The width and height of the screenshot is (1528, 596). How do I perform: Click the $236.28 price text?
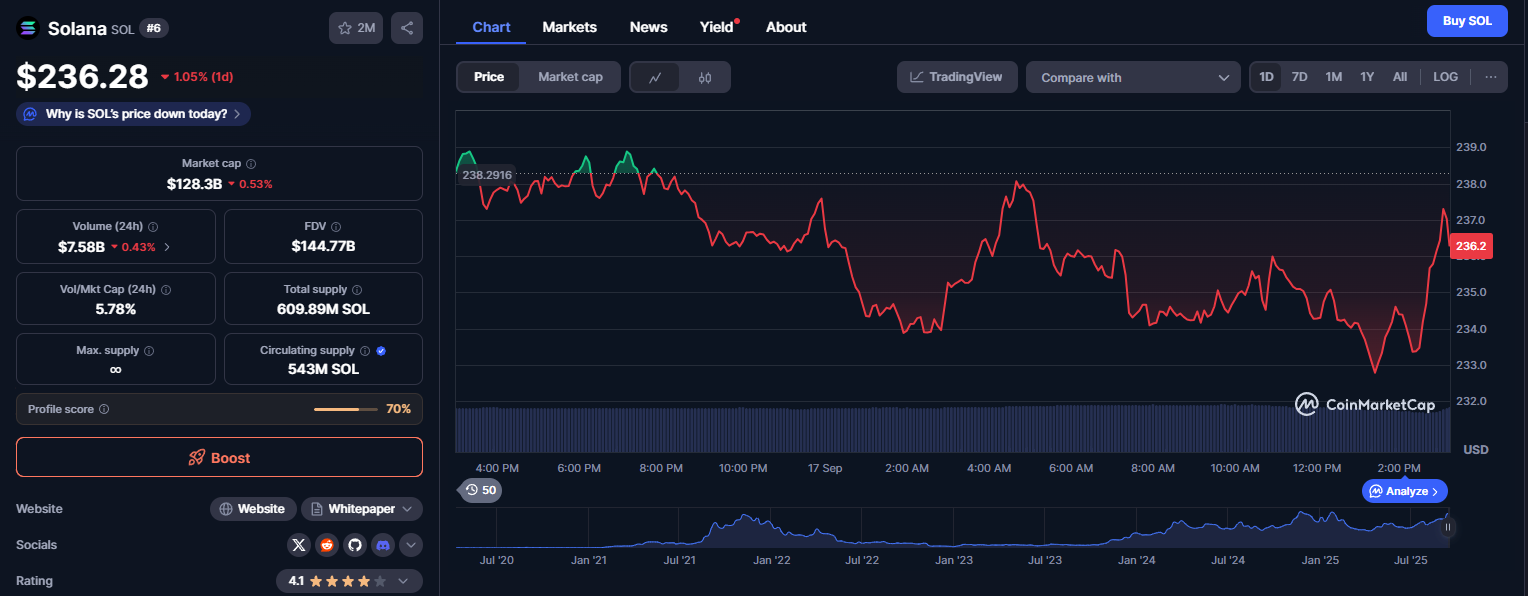(82, 76)
